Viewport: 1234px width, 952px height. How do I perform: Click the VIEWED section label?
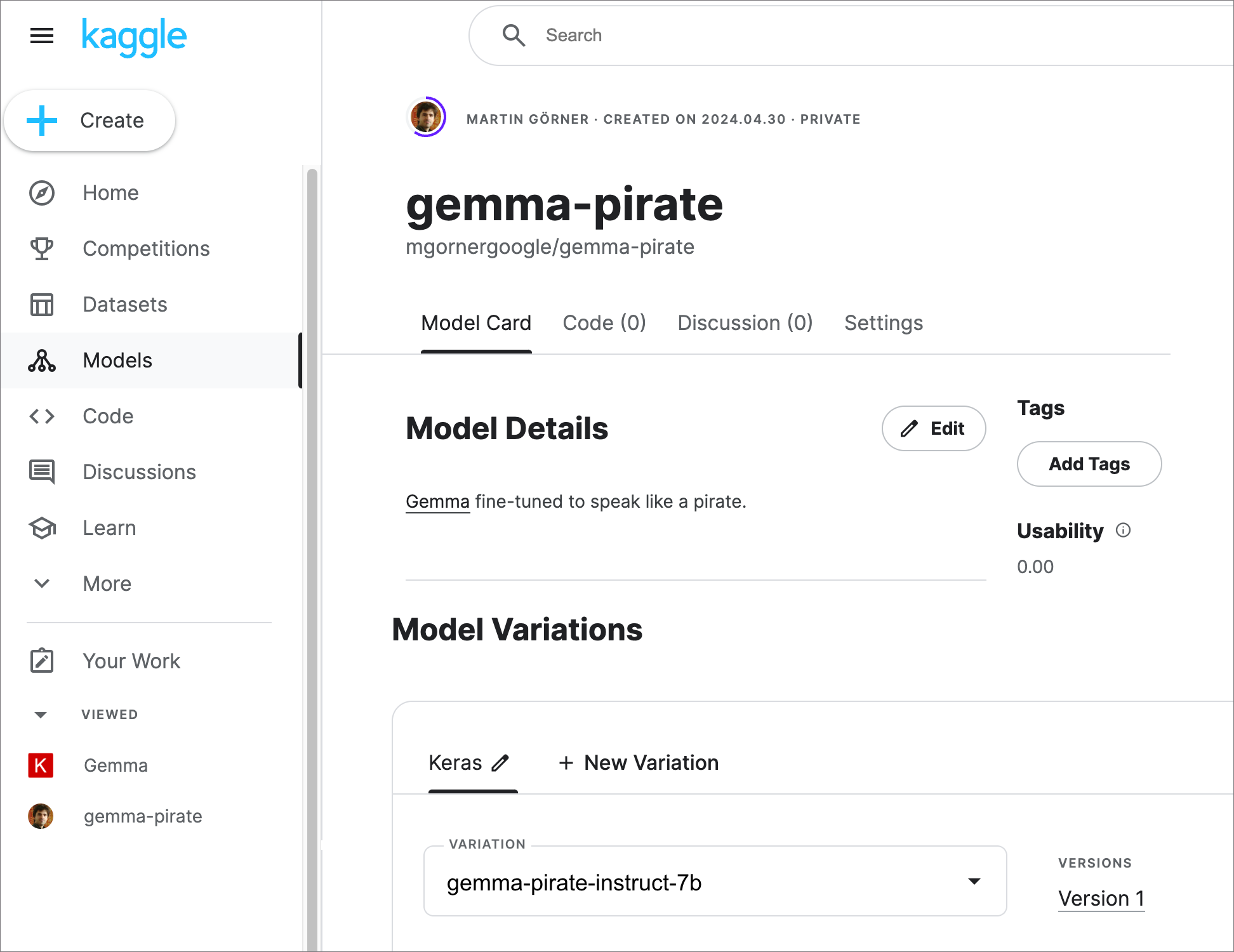point(110,715)
